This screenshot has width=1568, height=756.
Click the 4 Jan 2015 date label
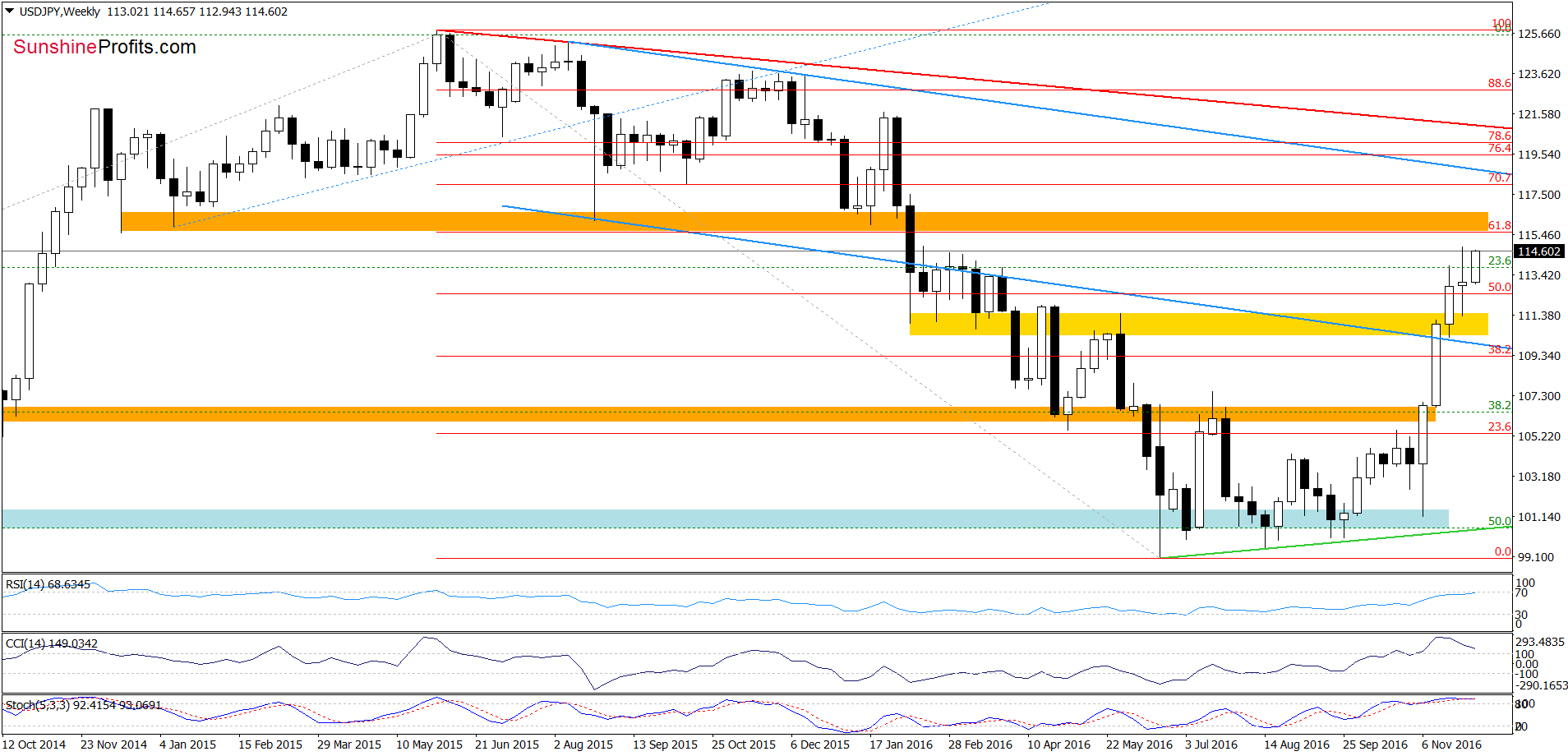click(187, 744)
